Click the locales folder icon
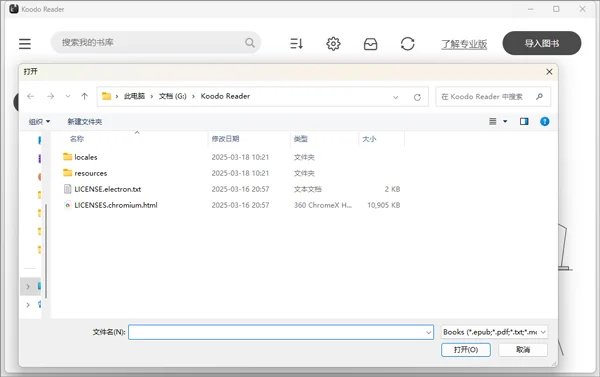This screenshot has height=377, width=600. click(x=68, y=157)
